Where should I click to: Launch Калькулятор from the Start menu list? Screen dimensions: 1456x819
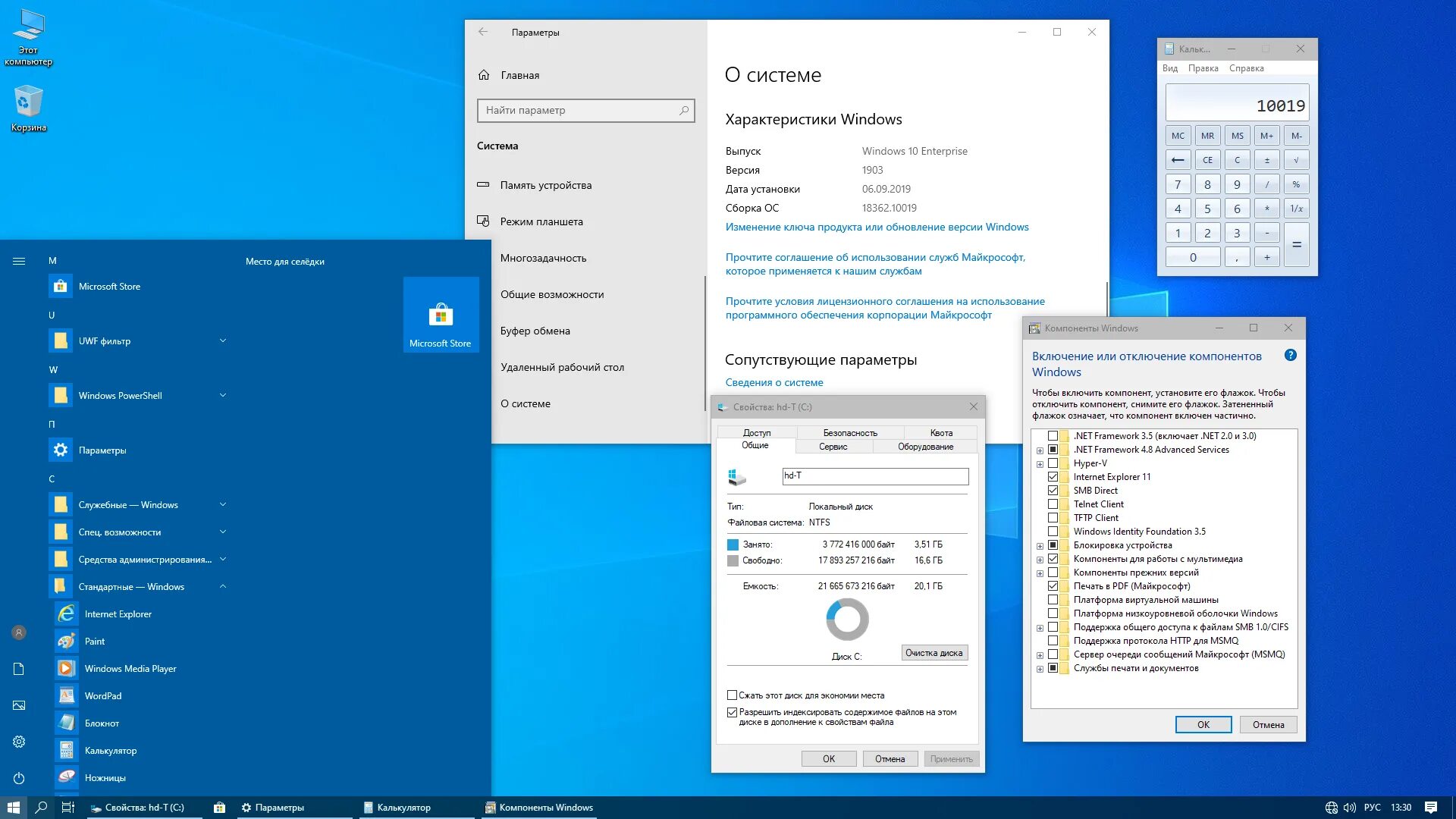tap(111, 750)
